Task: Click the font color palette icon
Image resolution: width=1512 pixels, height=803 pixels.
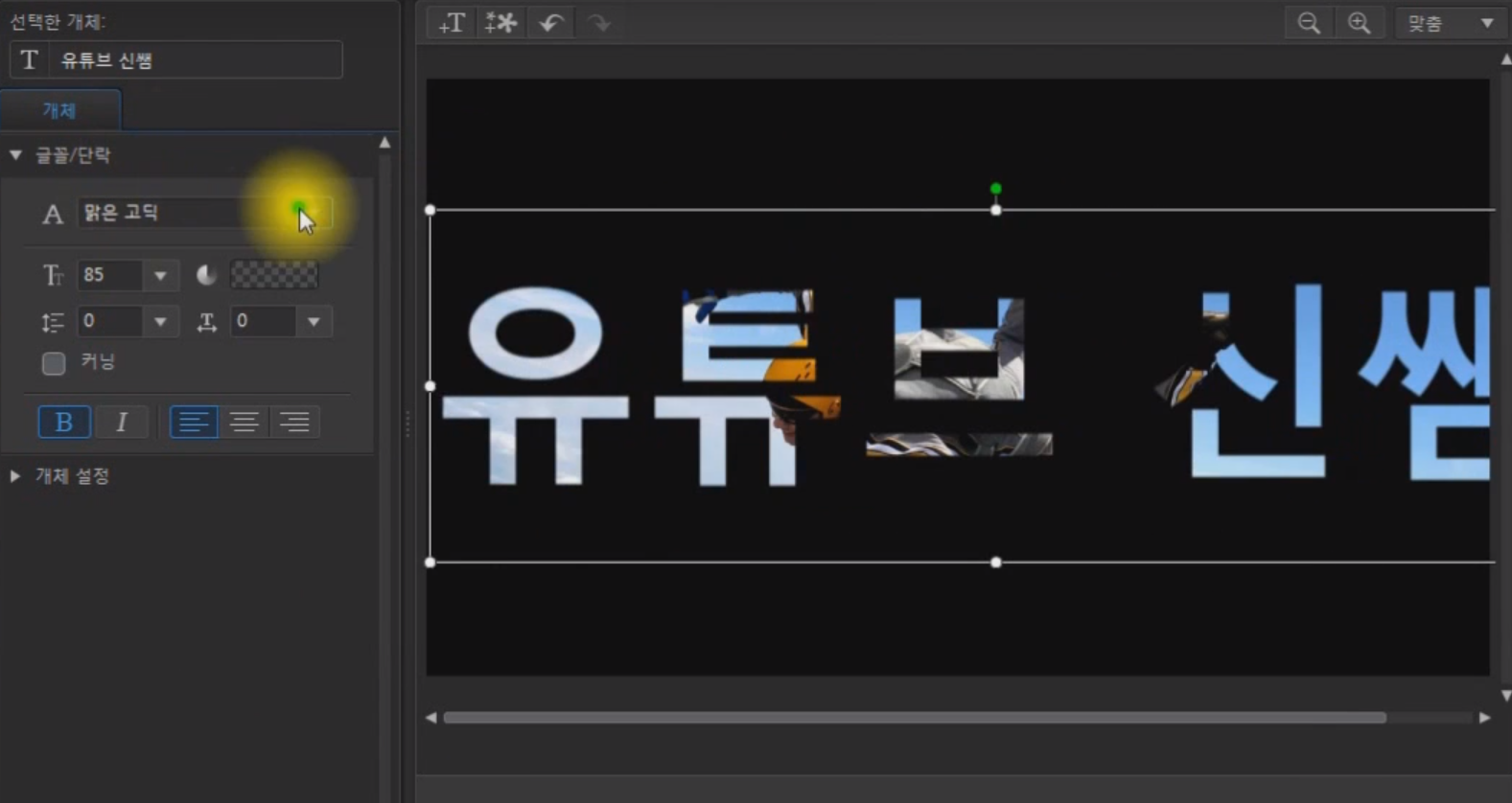Action: coord(206,276)
